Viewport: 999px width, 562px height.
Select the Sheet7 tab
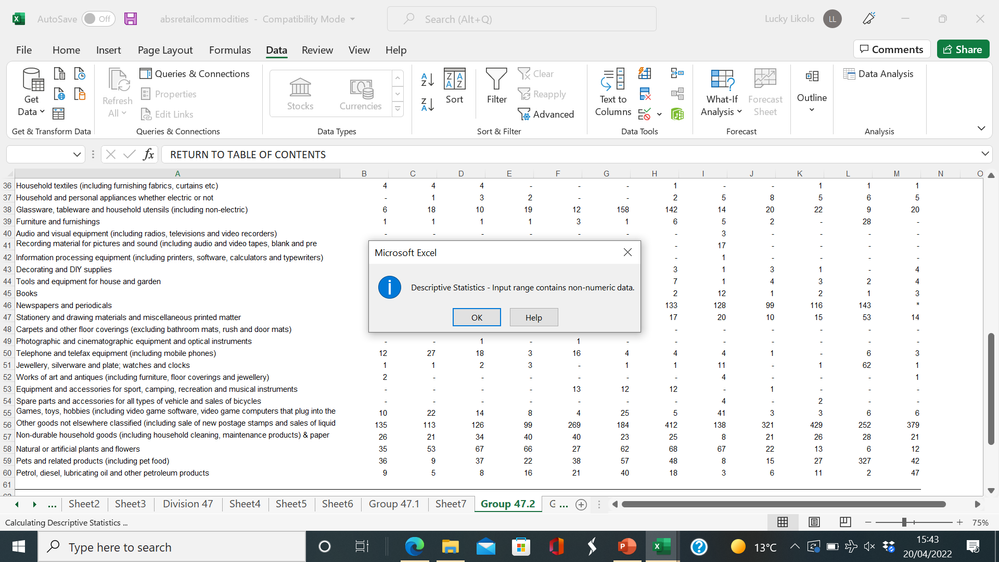click(x=450, y=503)
